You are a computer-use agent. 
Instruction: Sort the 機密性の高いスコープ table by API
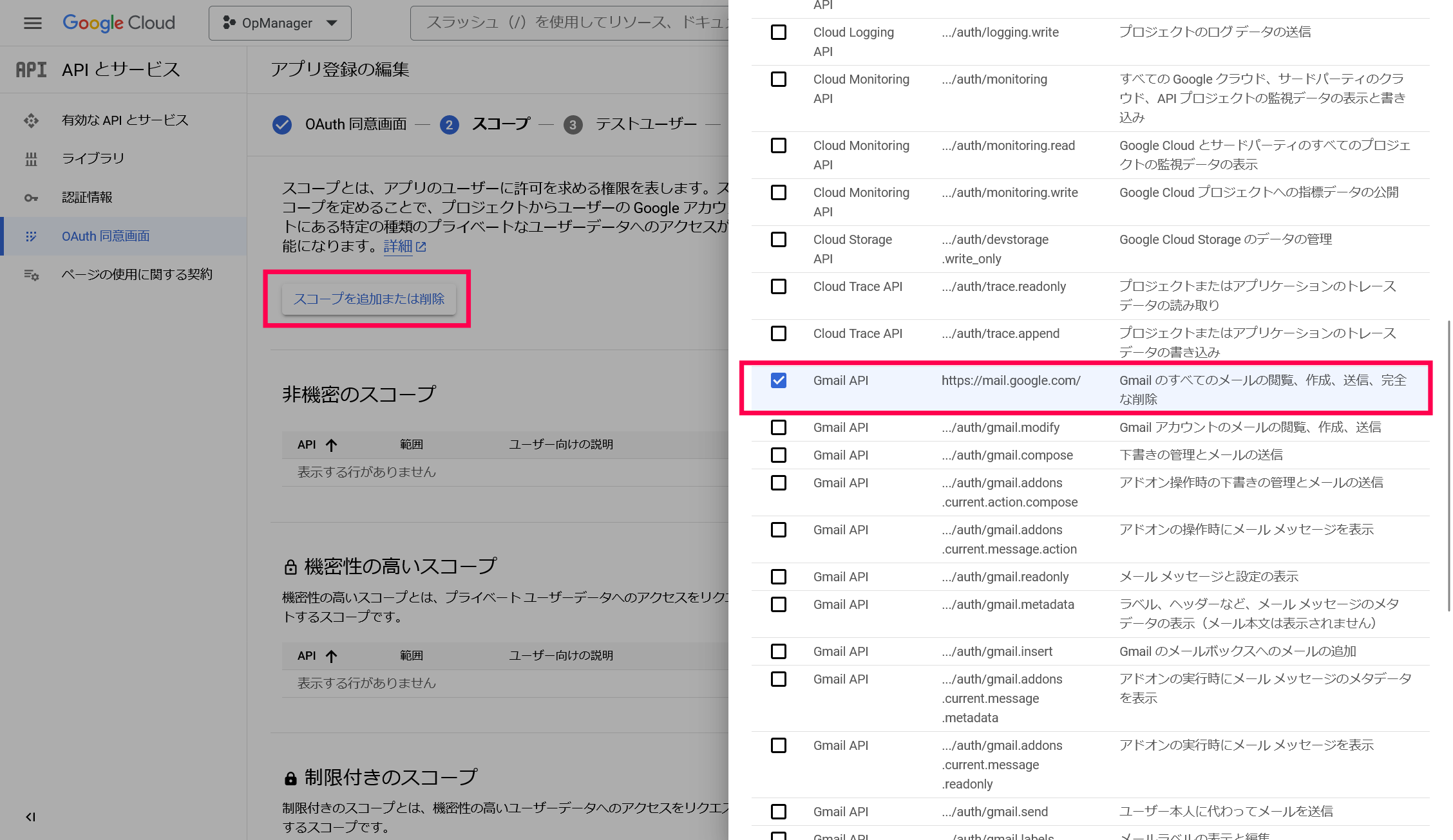point(316,655)
